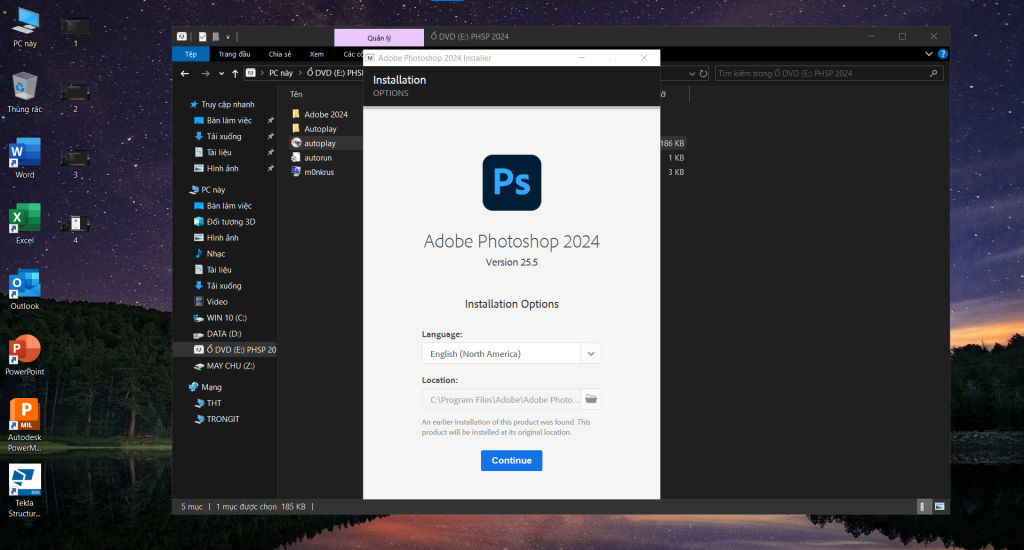Open Outlook desktop shortcut
Viewport: 1024px width, 550px height.
pos(25,289)
